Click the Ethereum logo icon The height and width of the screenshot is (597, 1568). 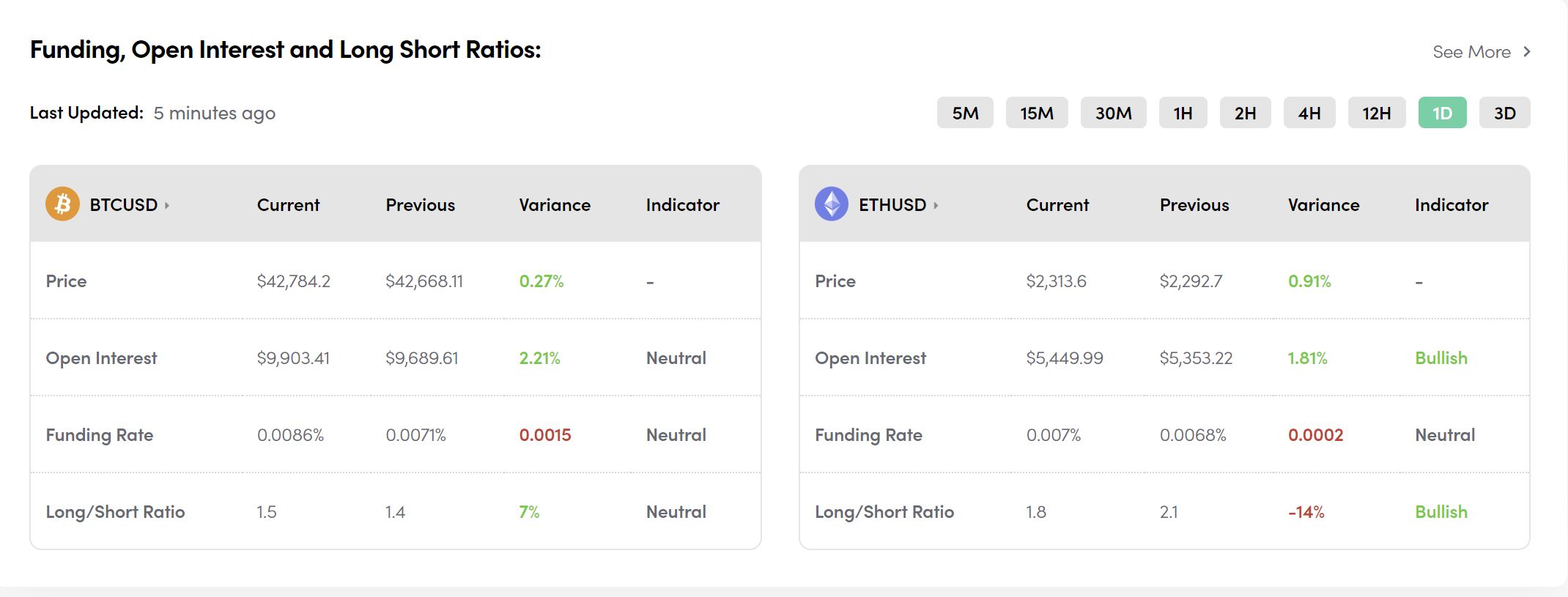(x=832, y=204)
